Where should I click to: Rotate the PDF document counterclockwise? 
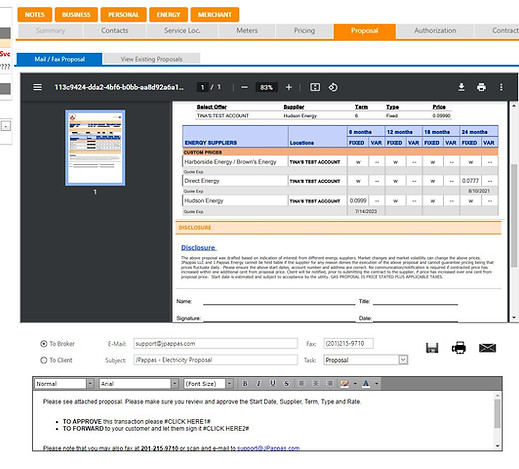pyautogui.click(x=333, y=87)
